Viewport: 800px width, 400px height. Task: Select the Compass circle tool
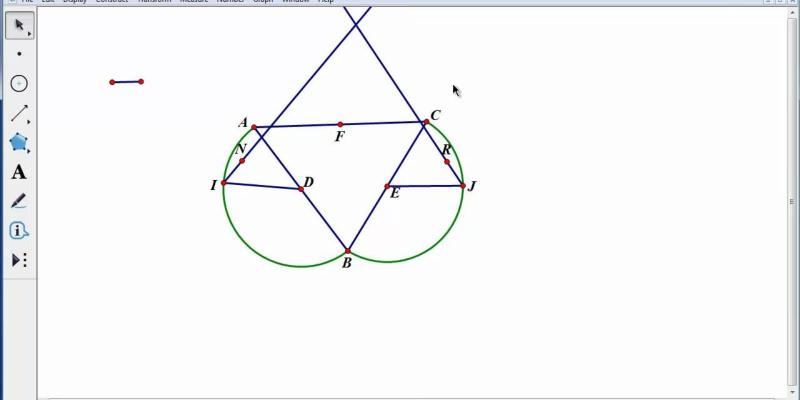coord(19,84)
